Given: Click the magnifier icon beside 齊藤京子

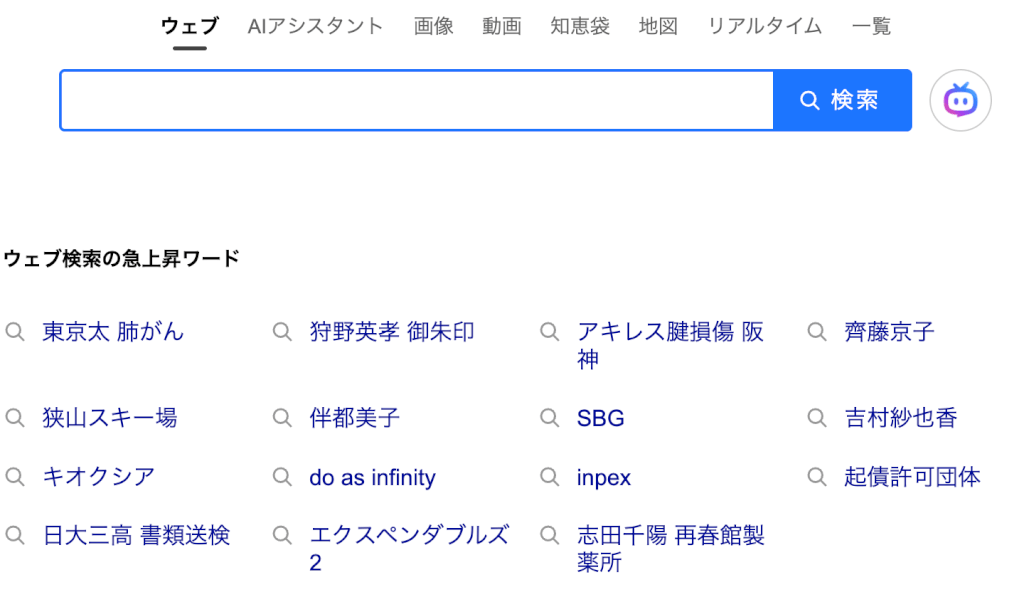Looking at the screenshot, I should (x=818, y=331).
